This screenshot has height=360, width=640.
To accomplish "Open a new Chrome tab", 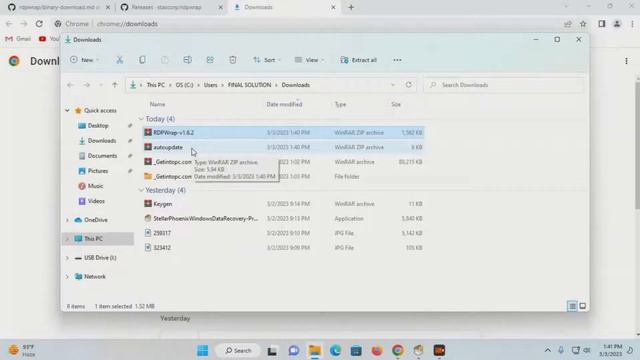I will (351, 7).
